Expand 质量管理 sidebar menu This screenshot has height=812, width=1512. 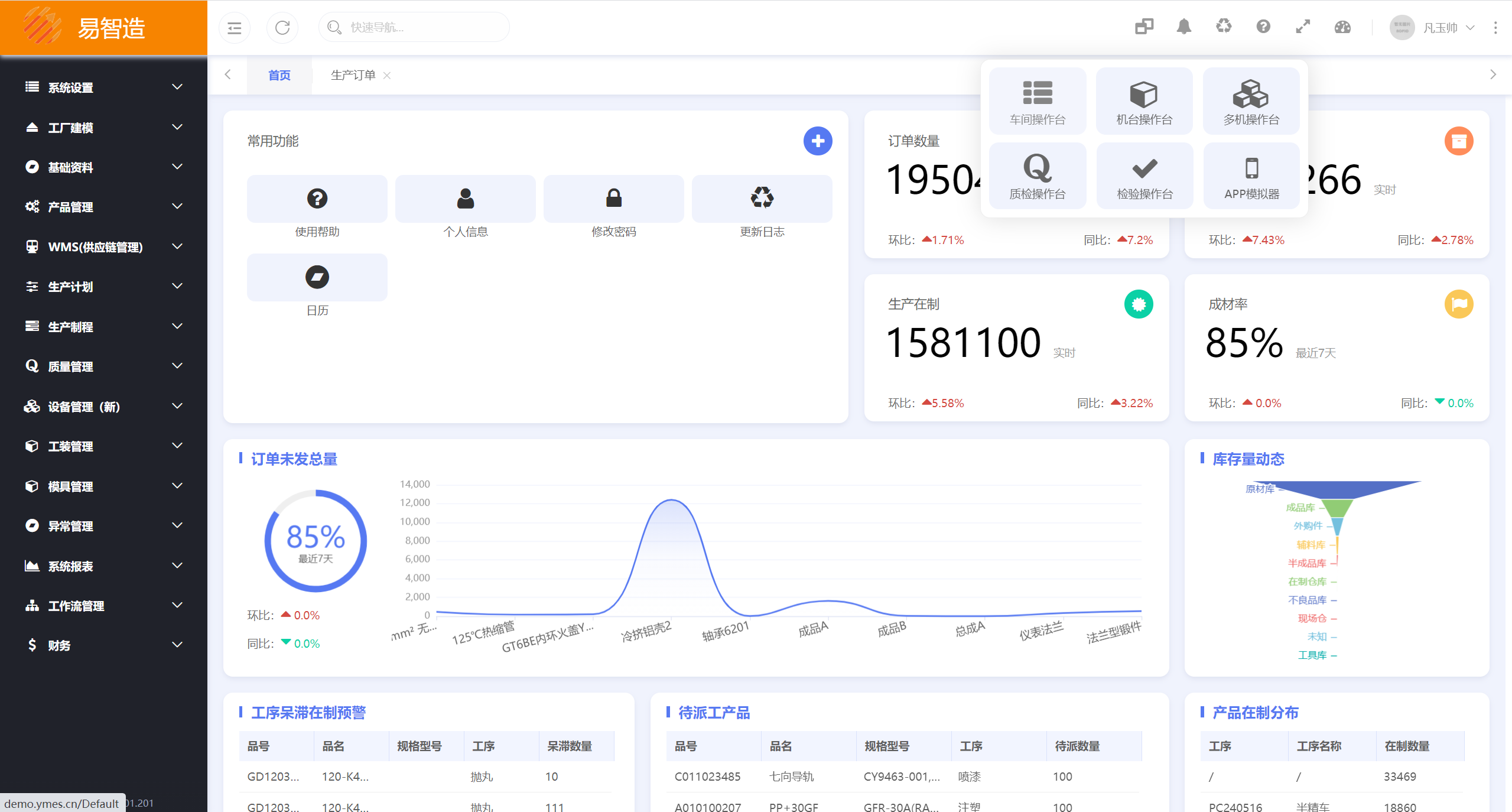pyautogui.click(x=103, y=366)
